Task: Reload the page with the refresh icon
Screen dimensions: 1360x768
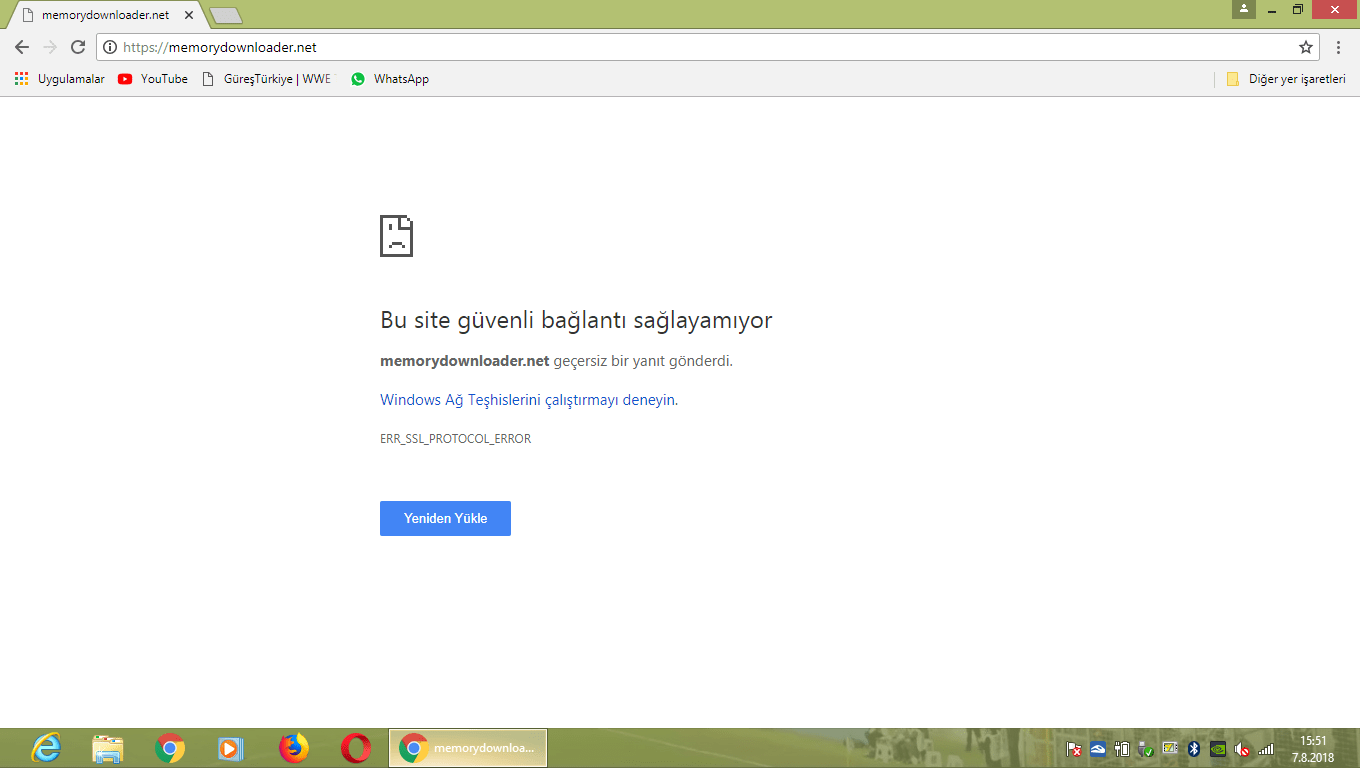Action: (x=78, y=47)
